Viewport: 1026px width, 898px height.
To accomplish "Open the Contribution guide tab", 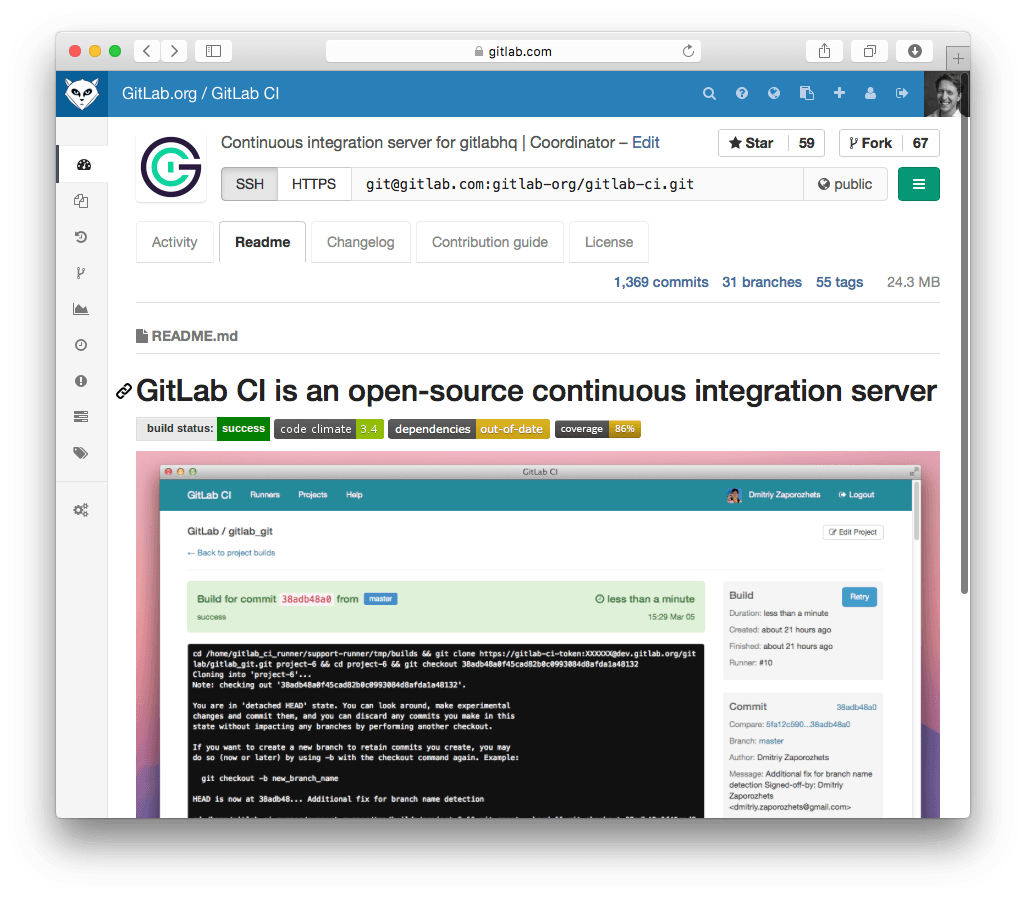I will click(x=489, y=242).
